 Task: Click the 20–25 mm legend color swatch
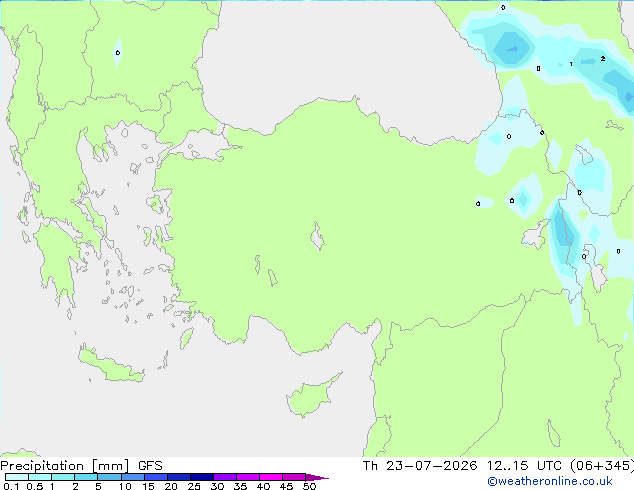(x=179, y=477)
